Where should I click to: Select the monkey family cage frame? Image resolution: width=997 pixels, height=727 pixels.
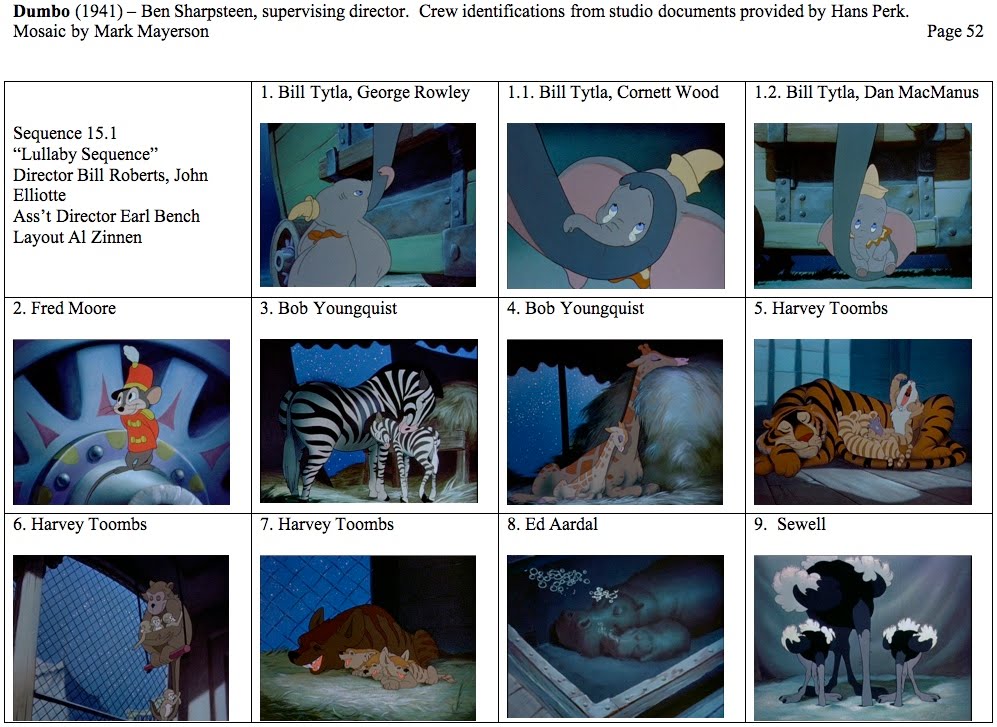coord(121,637)
